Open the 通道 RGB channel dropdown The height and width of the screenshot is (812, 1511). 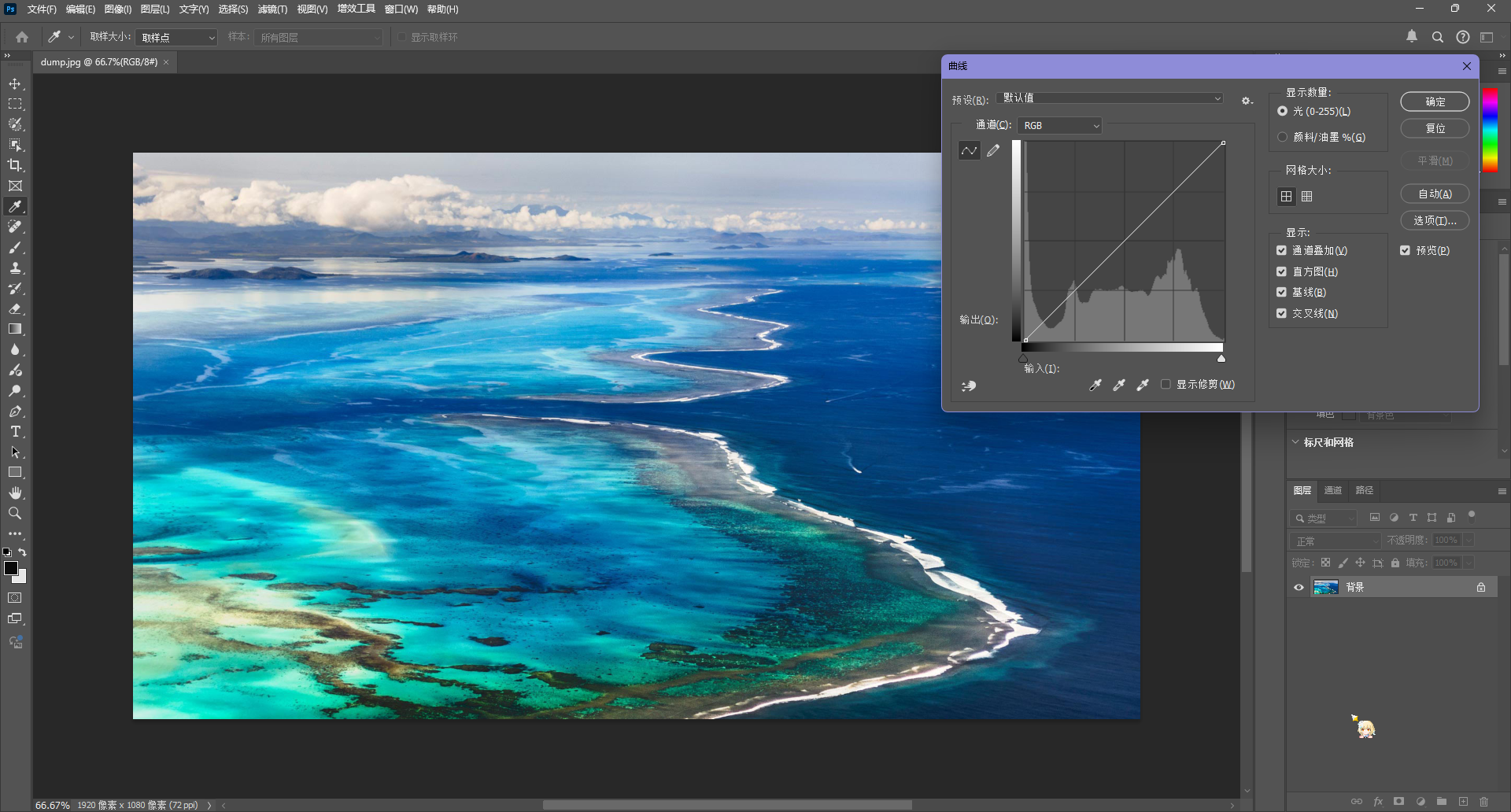1059,126
